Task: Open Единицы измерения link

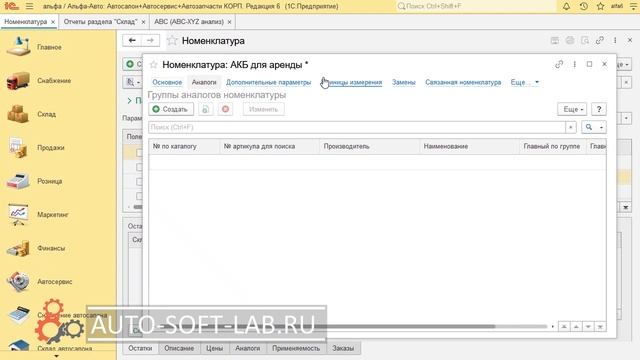Action: (352, 82)
